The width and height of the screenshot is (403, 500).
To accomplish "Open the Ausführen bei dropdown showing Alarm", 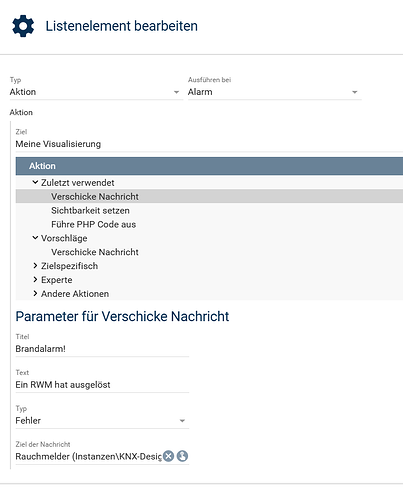I will 275,92.
